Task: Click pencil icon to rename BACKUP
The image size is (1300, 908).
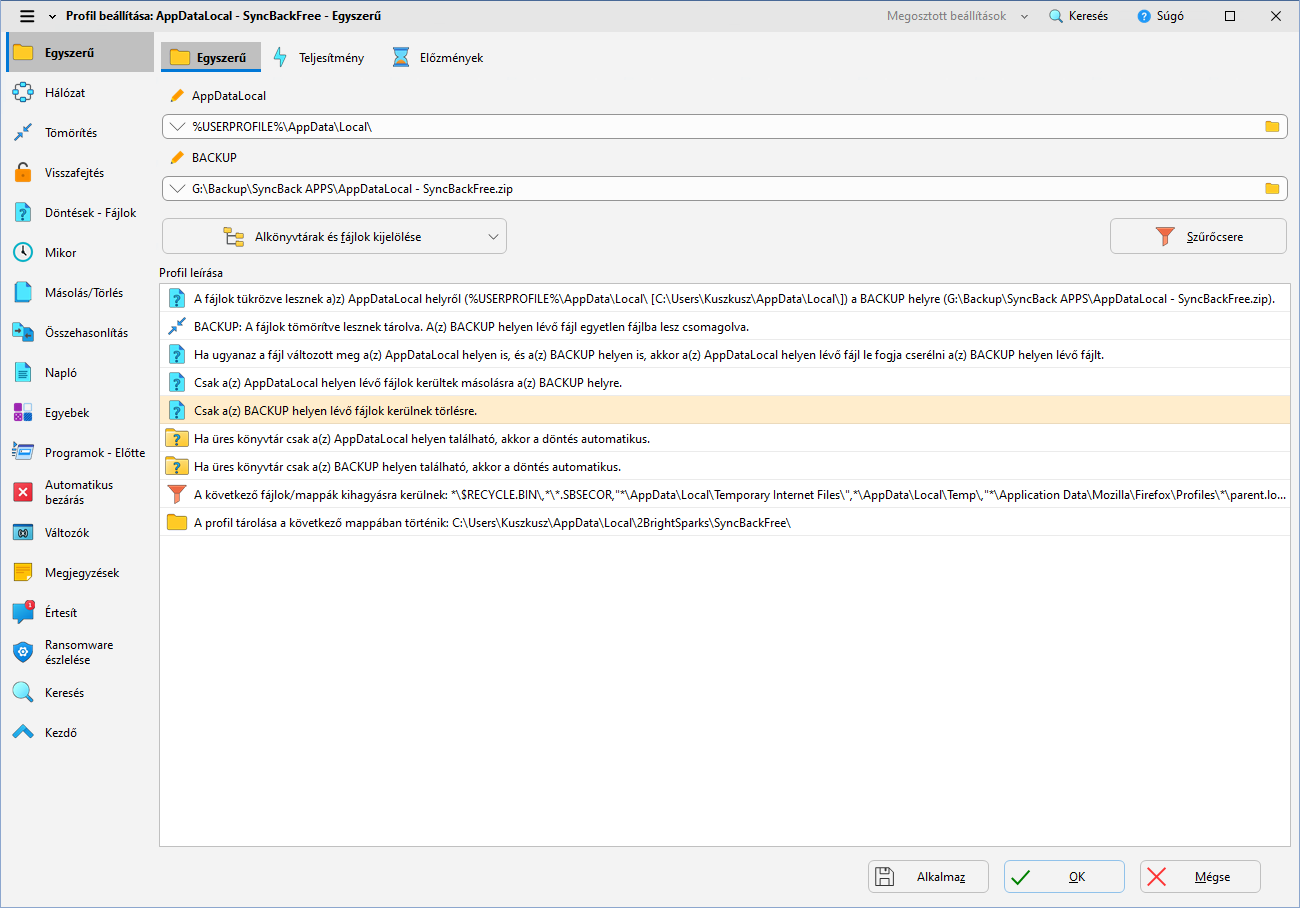Action: pyautogui.click(x=177, y=158)
